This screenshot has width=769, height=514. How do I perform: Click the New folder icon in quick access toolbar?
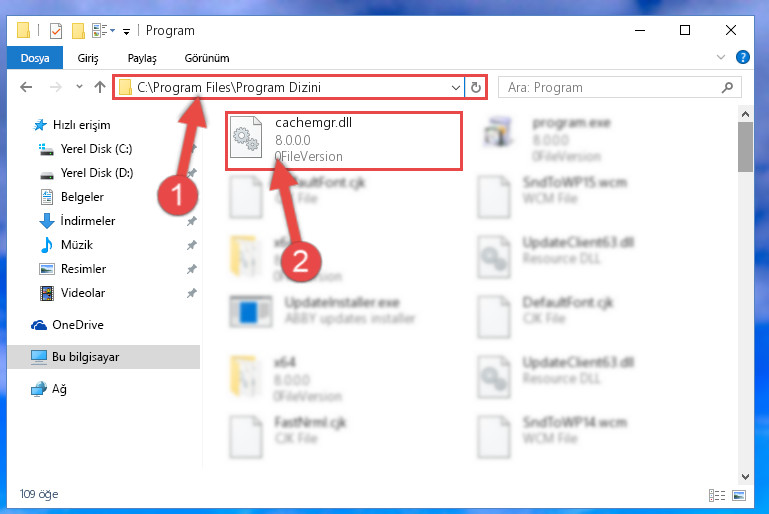click(78, 31)
